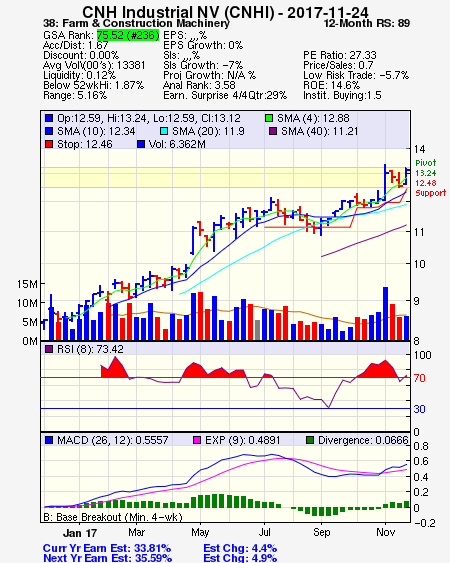This screenshot has width=450, height=563.
Task: Click the EPS Growth: 0% entry
Action: tap(203, 45)
